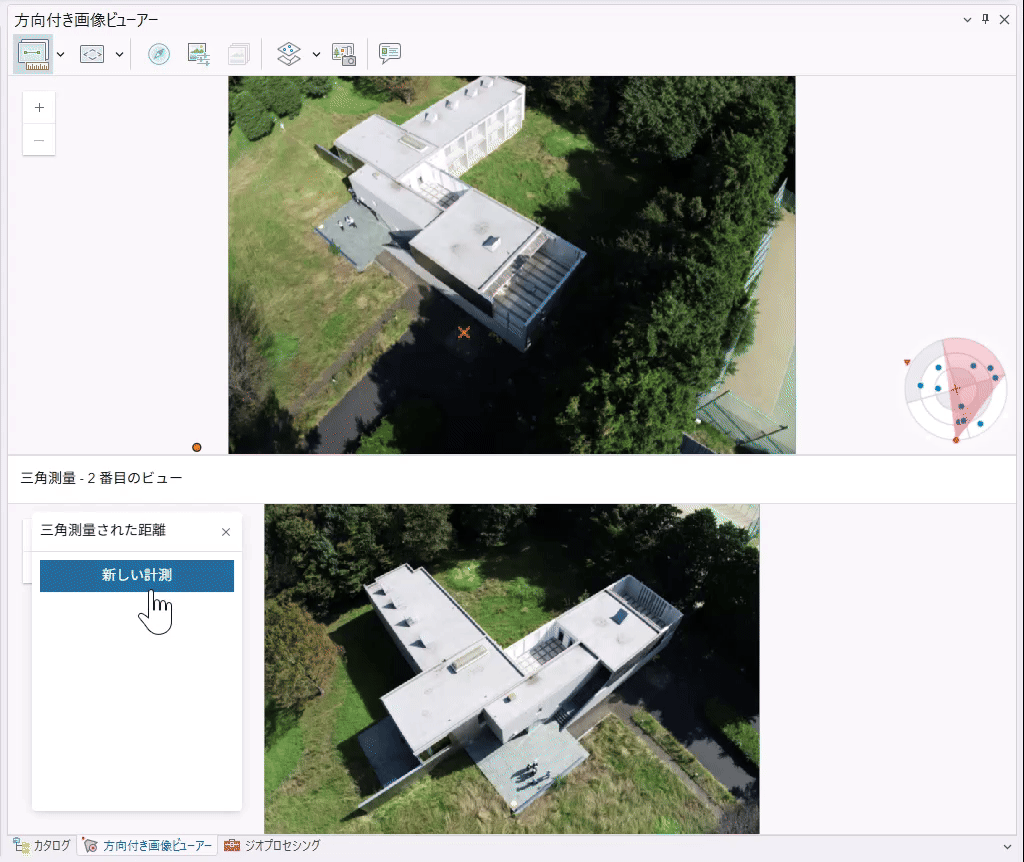
Task: Toggle the auto-hide pin for viewer pane
Action: click(985, 19)
